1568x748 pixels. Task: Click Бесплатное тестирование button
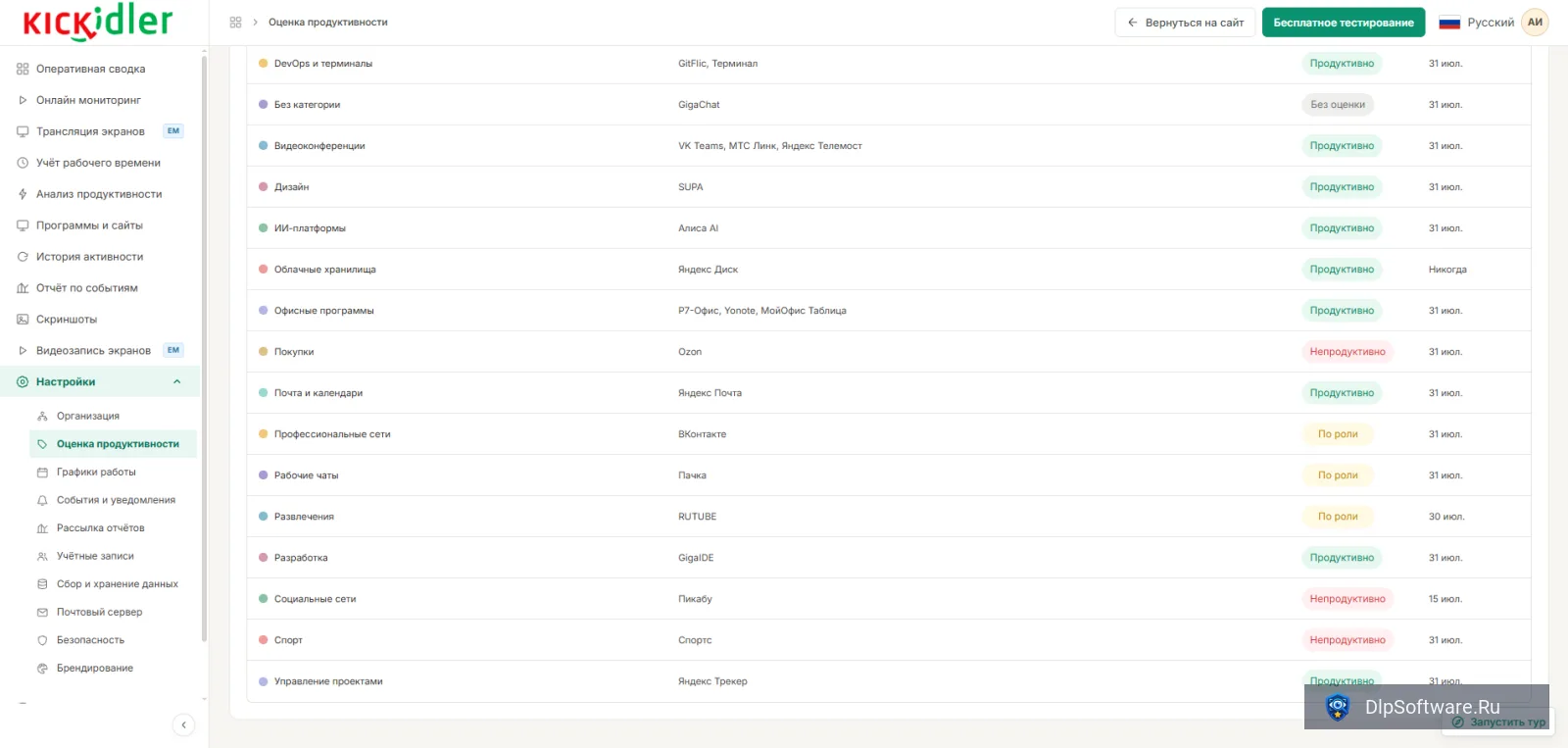[1344, 23]
